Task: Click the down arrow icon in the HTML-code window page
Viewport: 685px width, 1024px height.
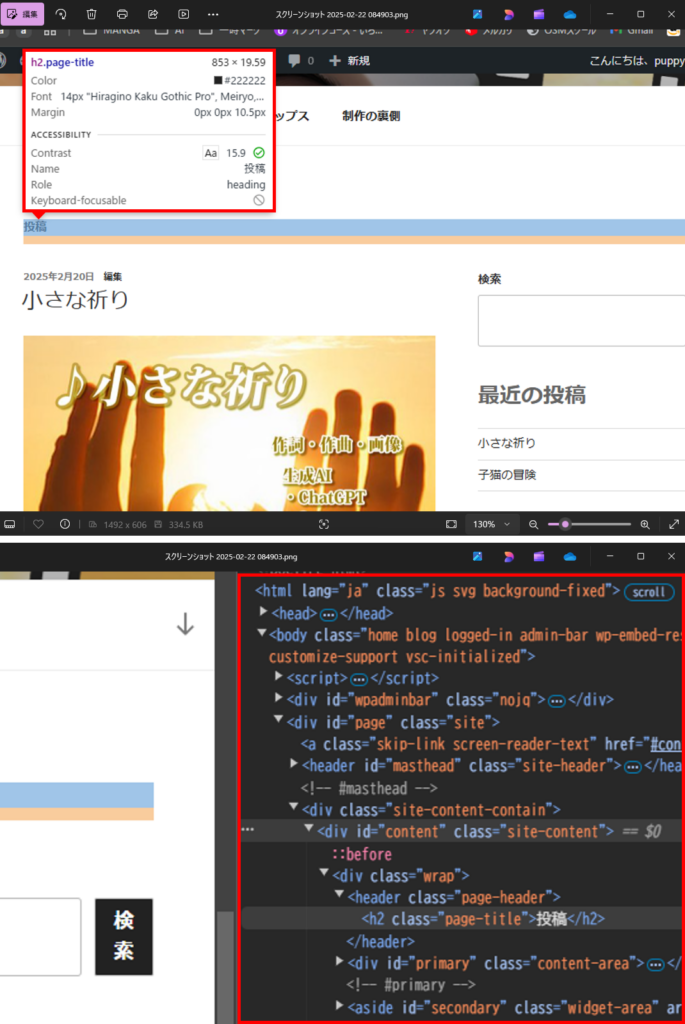Action: 185,624
